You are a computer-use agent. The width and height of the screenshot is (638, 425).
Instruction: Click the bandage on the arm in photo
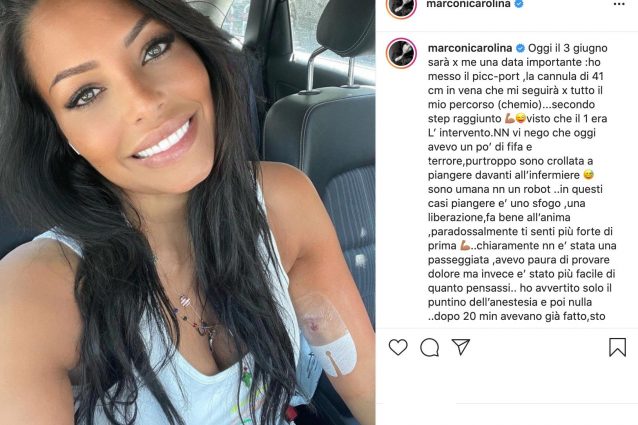pyautogui.click(x=328, y=336)
